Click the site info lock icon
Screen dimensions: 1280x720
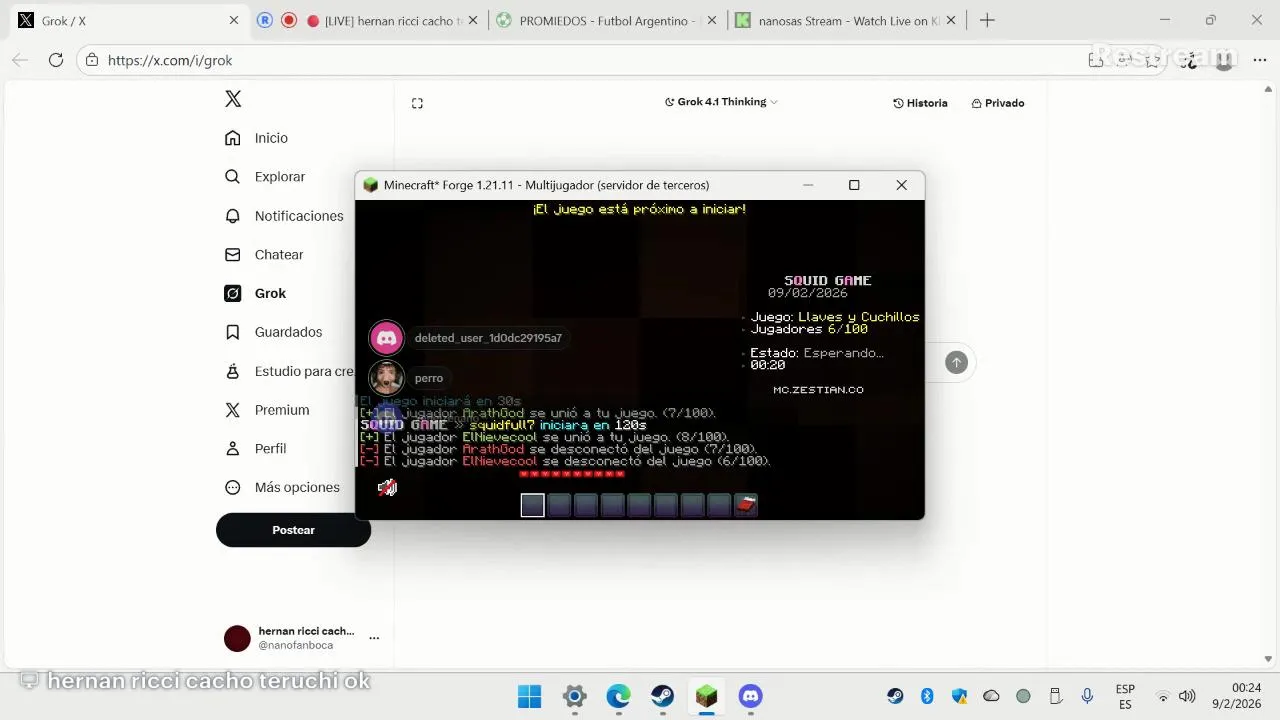[92, 60]
